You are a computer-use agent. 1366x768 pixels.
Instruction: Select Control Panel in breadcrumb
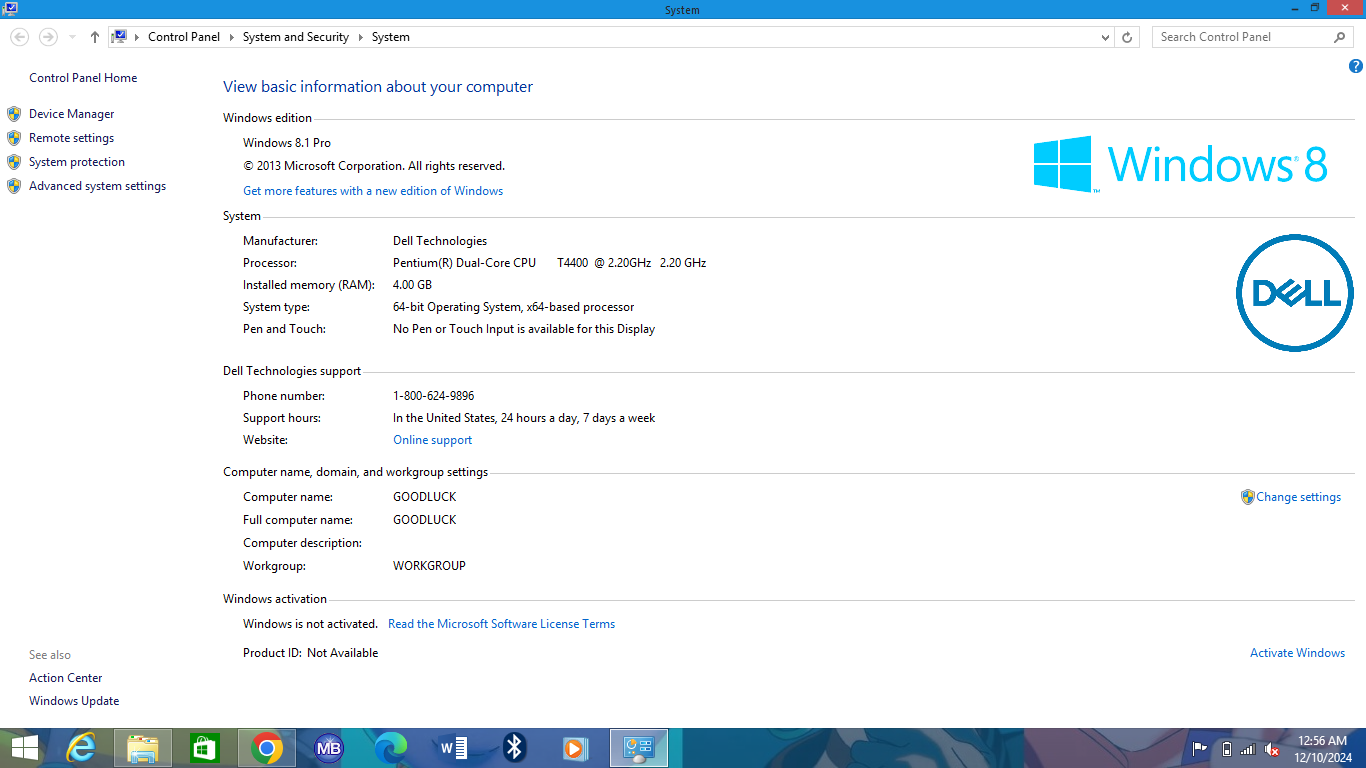point(184,37)
